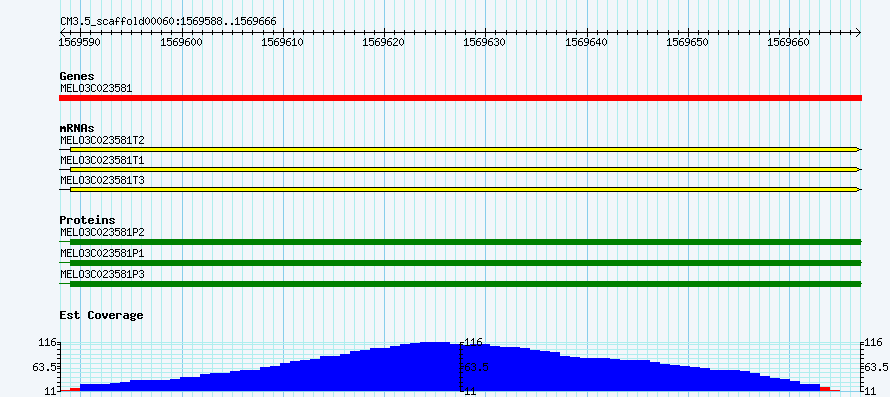This screenshot has width=890, height=397.
Task: Click the right 63.5 coverage axis label
Action: pyautogui.click(x=875, y=367)
